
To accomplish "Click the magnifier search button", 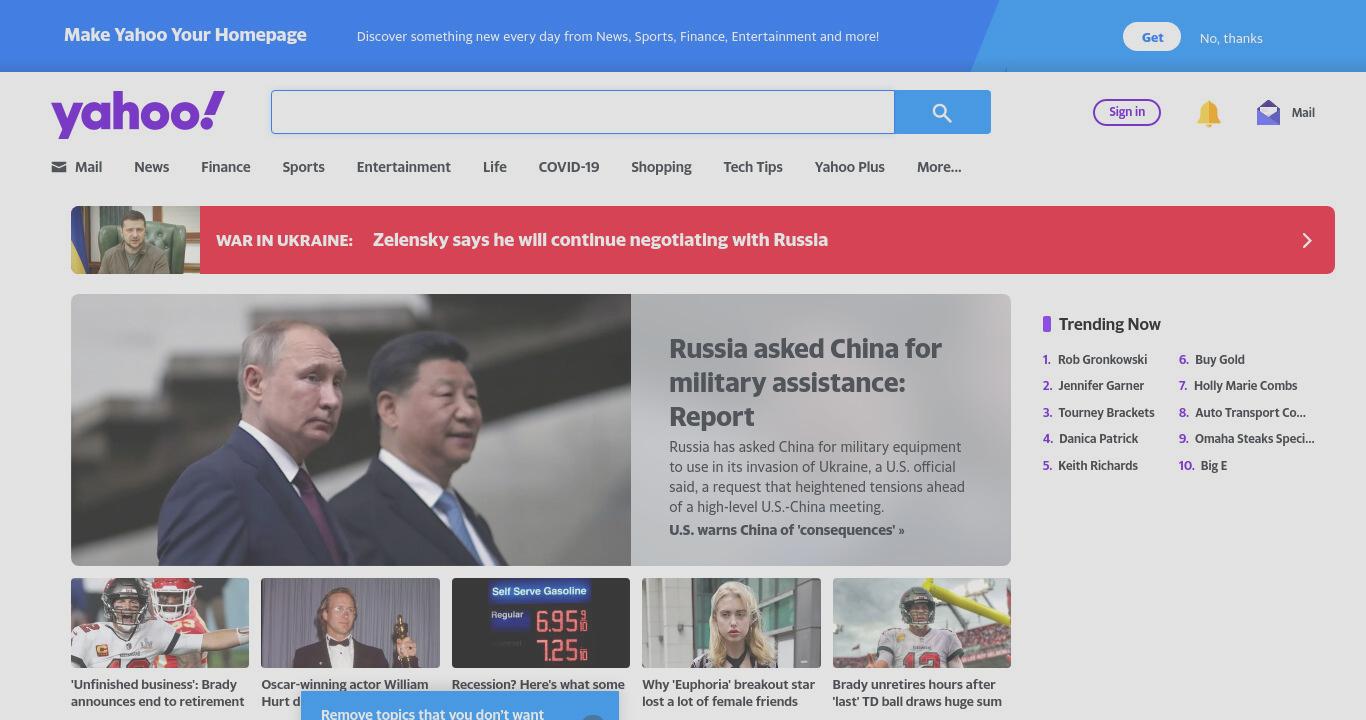I will pyautogui.click(x=942, y=112).
